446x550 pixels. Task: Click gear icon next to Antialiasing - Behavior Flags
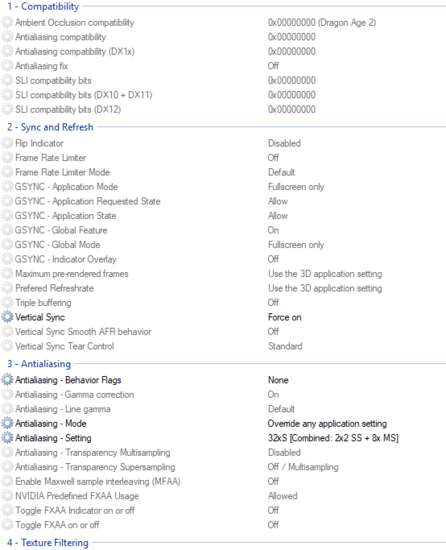click(7, 380)
